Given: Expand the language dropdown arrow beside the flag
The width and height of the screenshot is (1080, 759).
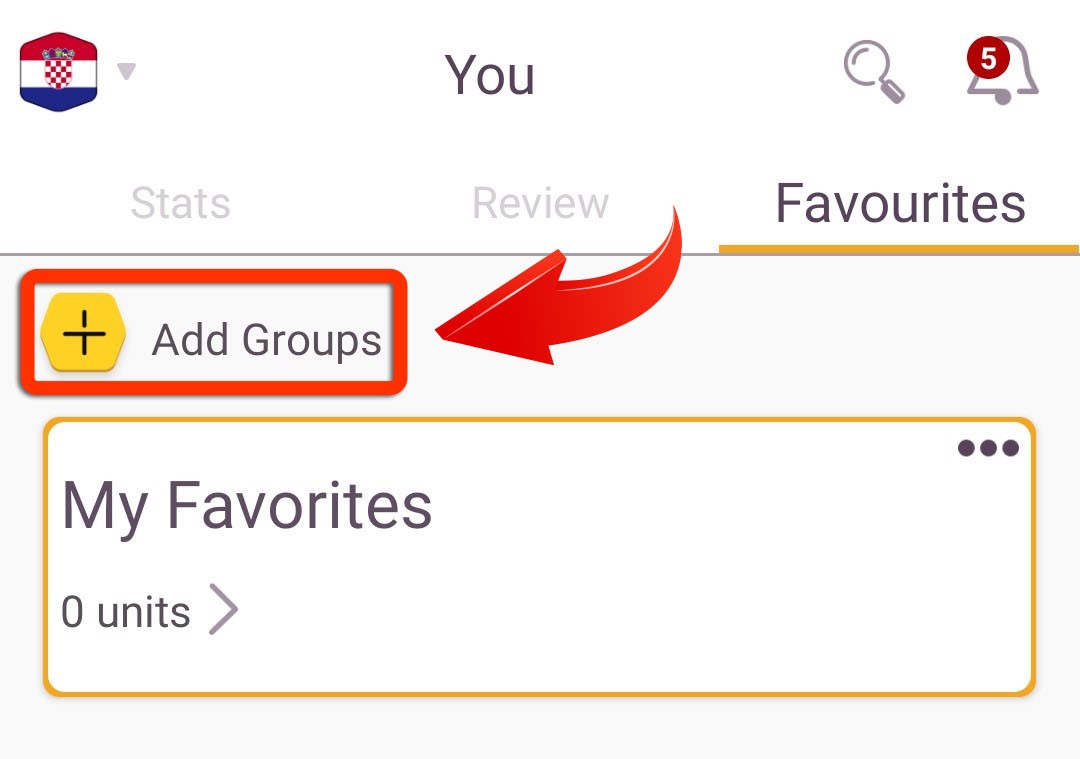Looking at the screenshot, I should (x=126, y=71).
